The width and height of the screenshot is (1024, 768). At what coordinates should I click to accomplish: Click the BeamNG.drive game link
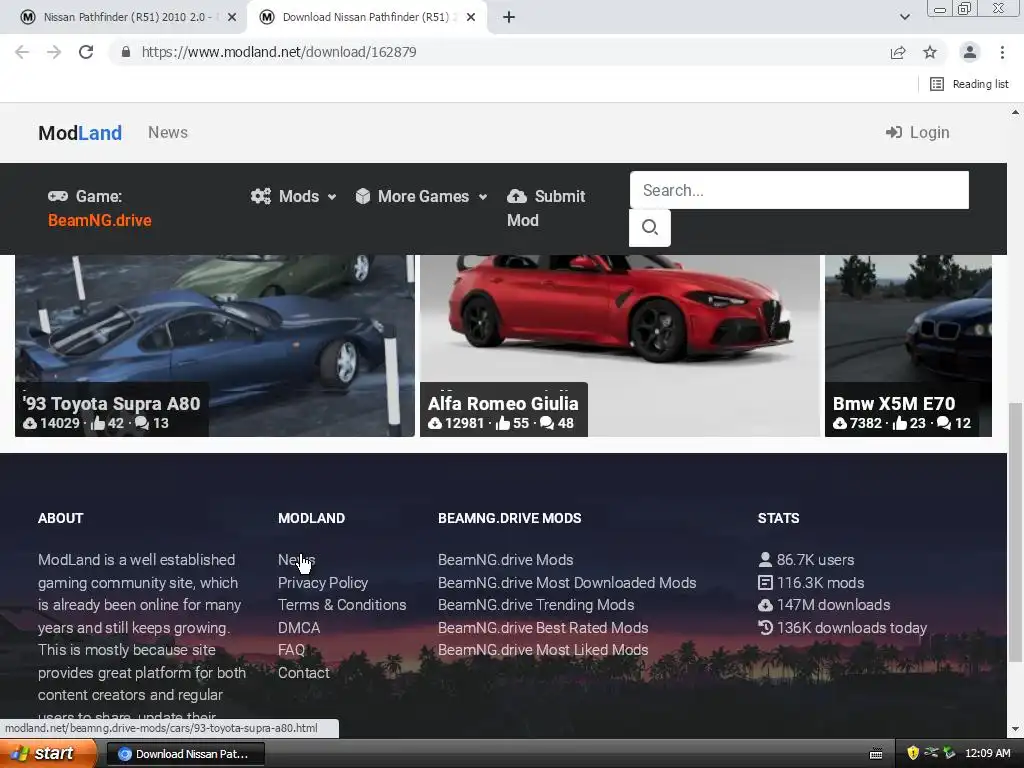click(99, 221)
